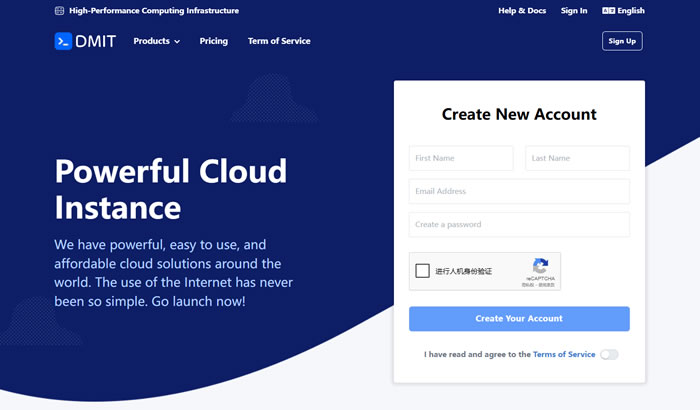Viewport: 700px width, 410px height.
Task: Open the Pricing page
Action: click(213, 41)
